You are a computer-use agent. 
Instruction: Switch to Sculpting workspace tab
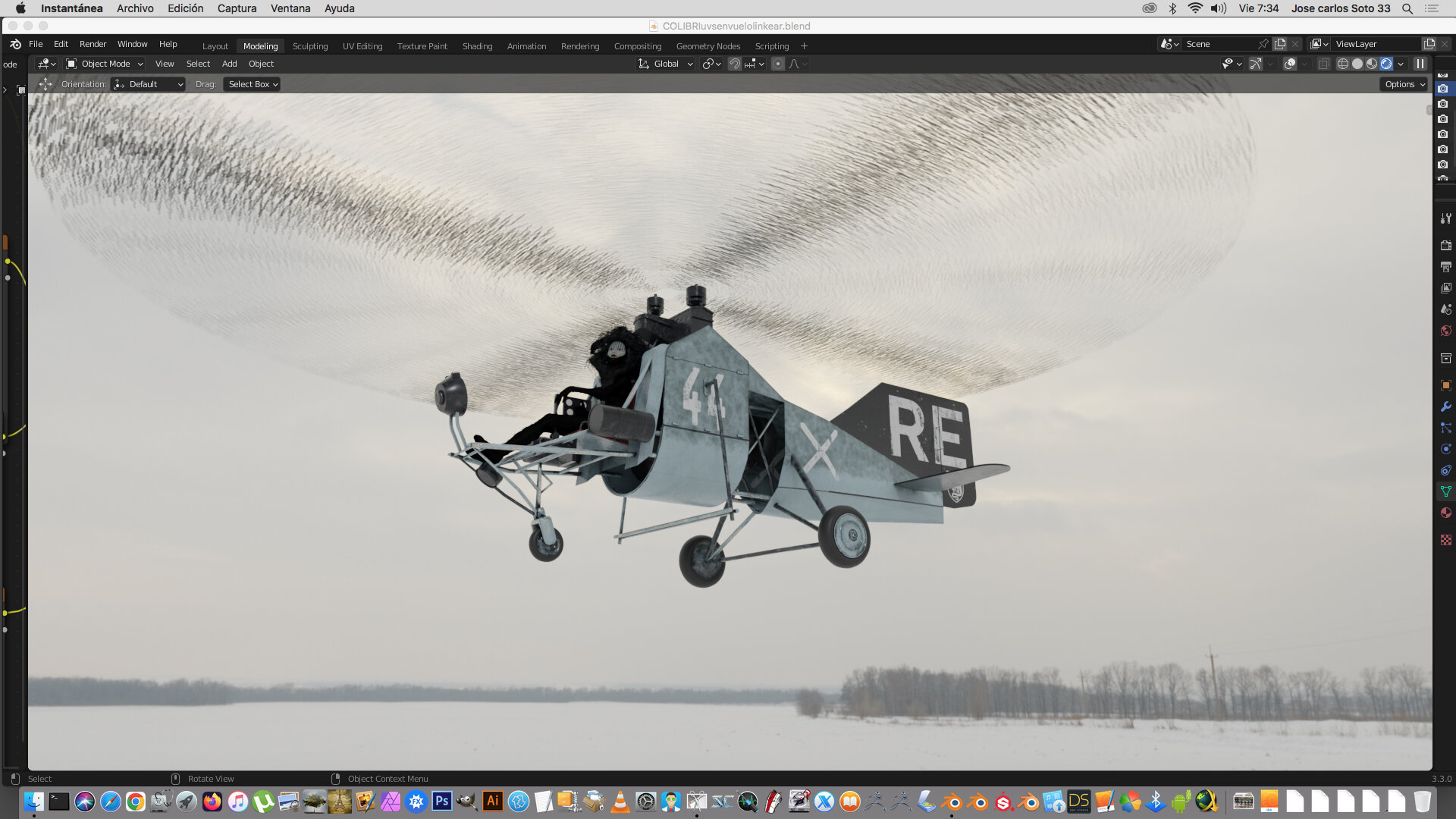pos(310,46)
